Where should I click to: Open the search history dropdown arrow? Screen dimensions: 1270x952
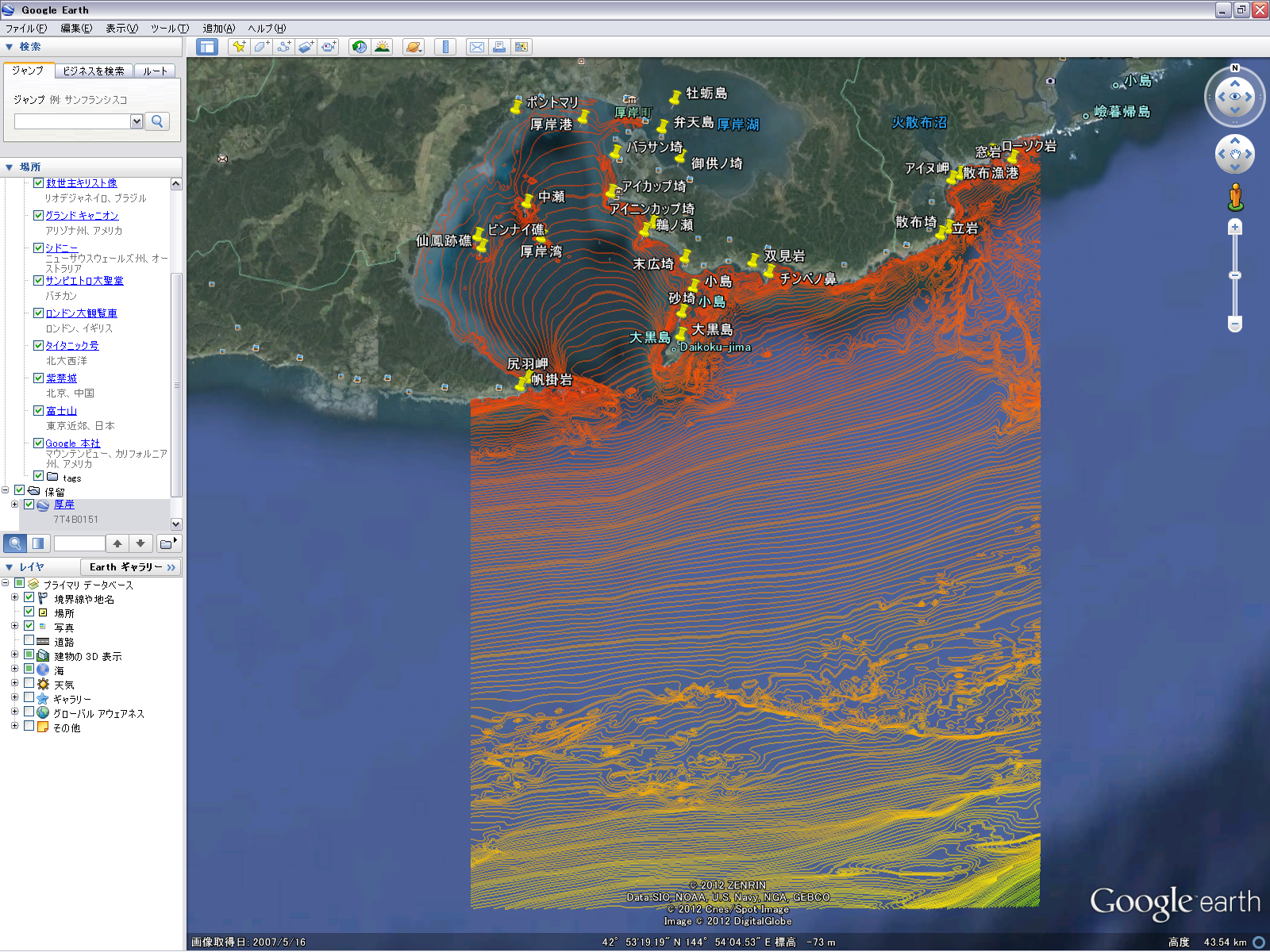pyautogui.click(x=137, y=121)
